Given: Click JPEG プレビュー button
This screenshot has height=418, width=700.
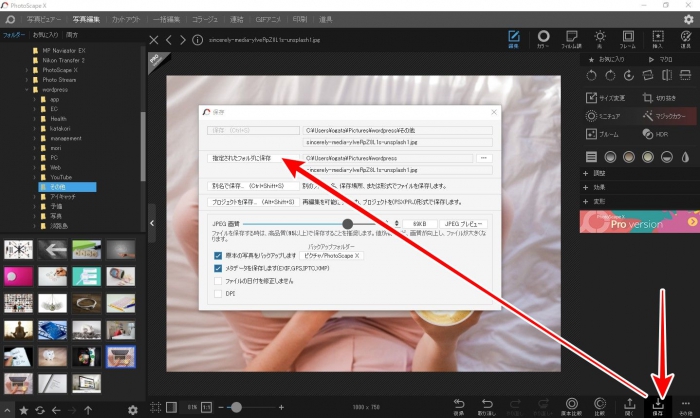Looking at the screenshot, I should pos(463,224).
